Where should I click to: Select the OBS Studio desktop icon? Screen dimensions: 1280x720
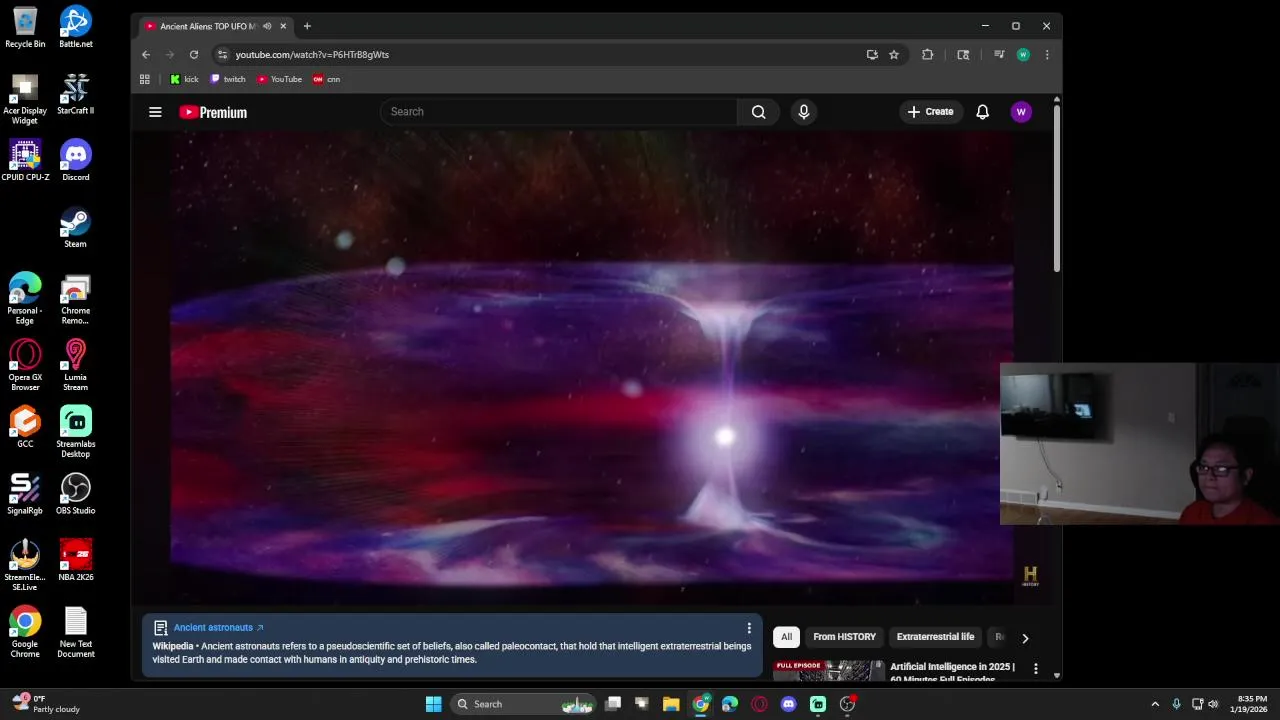tap(76, 494)
